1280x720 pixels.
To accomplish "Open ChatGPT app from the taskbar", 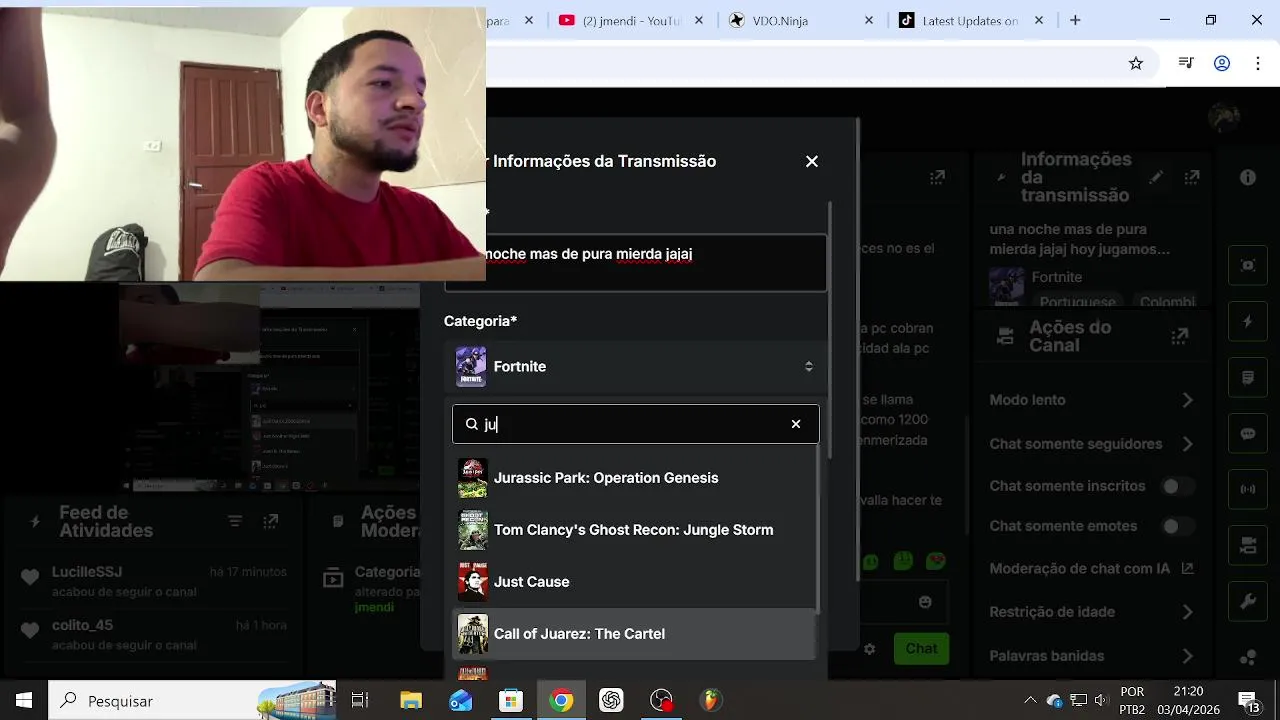I will tap(611, 701).
